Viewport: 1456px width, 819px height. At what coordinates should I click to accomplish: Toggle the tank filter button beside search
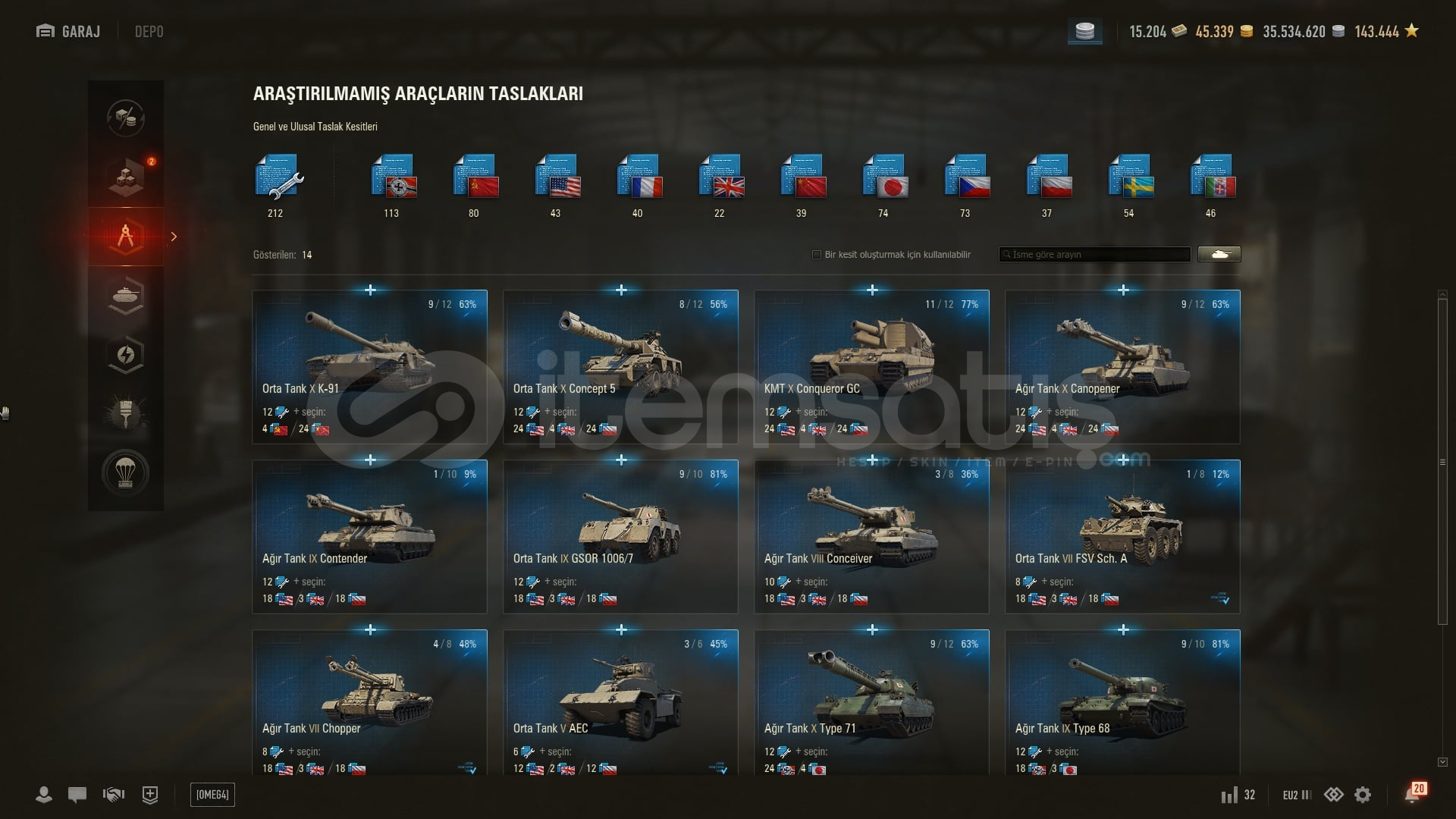1219,255
